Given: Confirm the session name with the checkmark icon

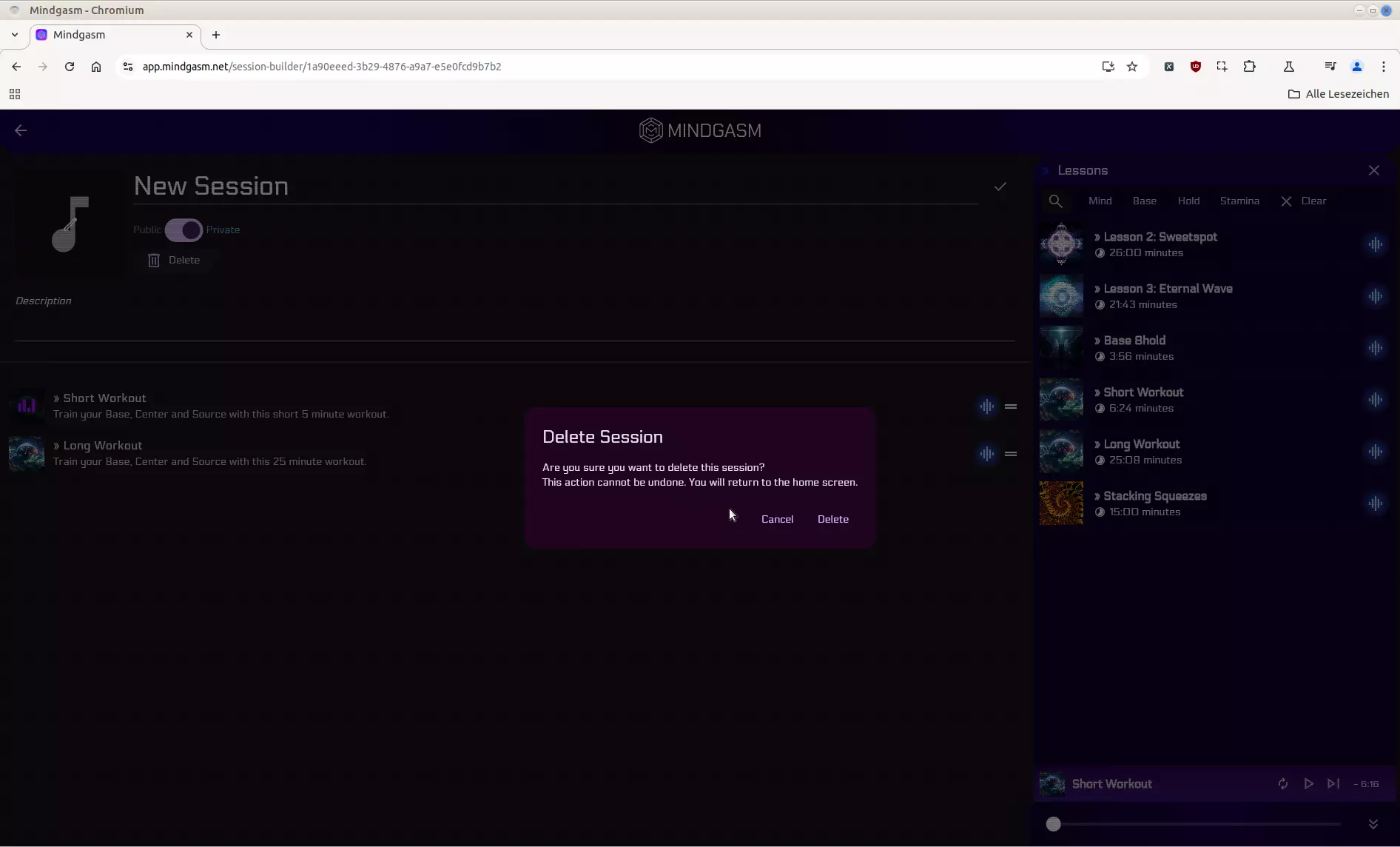Looking at the screenshot, I should pos(1000,187).
